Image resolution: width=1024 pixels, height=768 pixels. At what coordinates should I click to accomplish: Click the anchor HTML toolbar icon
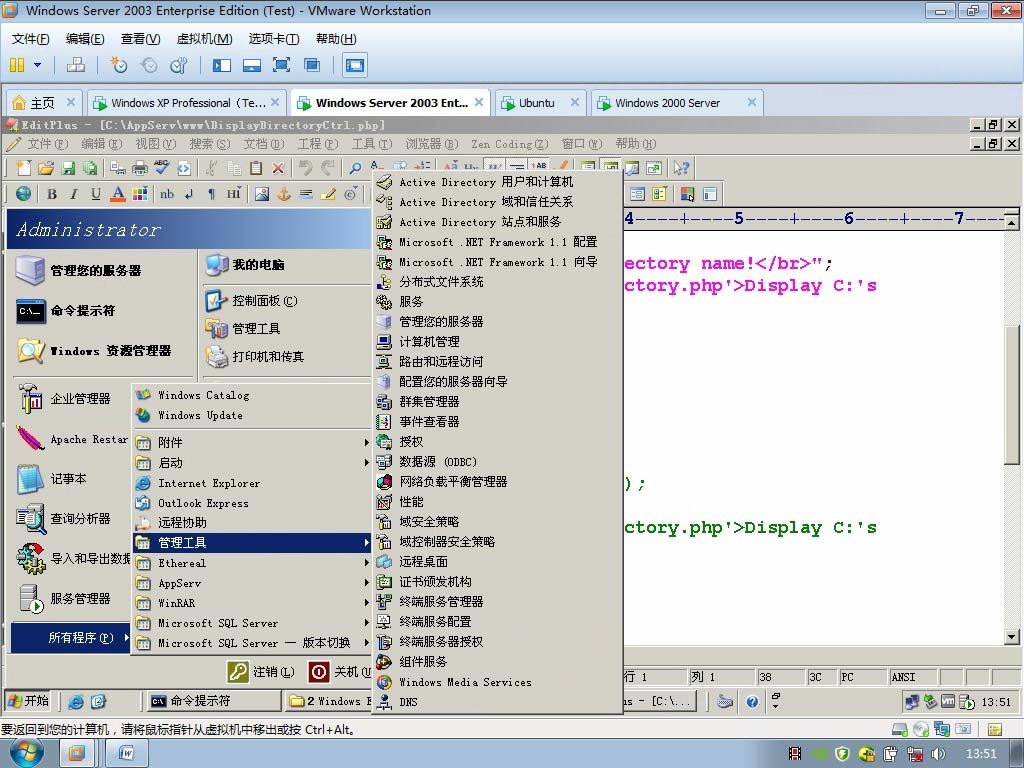pos(283,194)
